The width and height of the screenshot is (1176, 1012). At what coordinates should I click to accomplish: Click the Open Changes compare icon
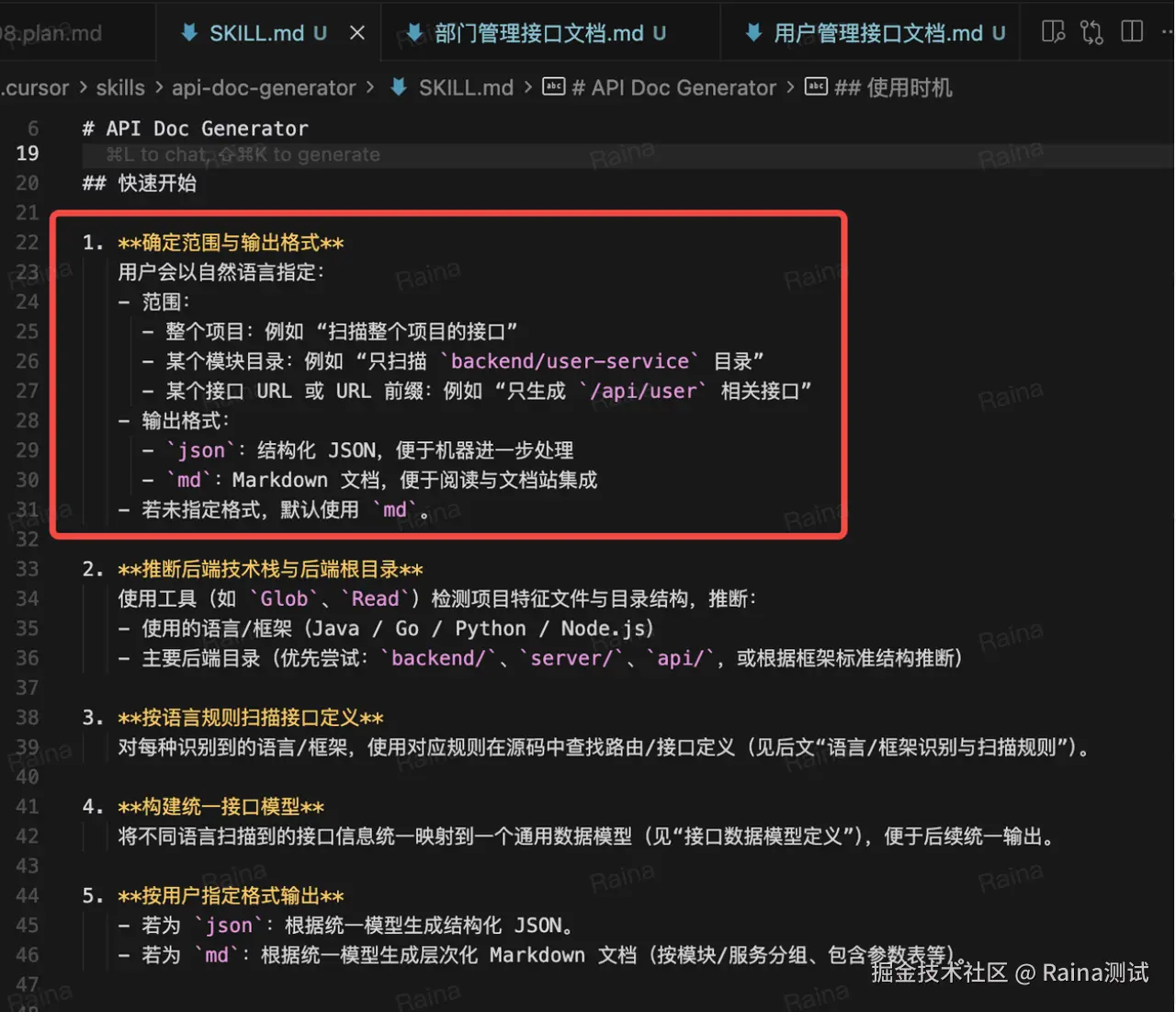tap(1091, 32)
